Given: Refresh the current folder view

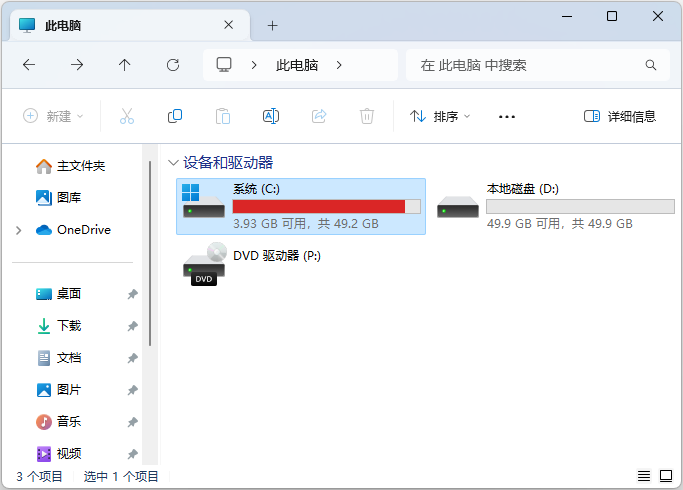Looking at the screenshot, I should point(173,65).
